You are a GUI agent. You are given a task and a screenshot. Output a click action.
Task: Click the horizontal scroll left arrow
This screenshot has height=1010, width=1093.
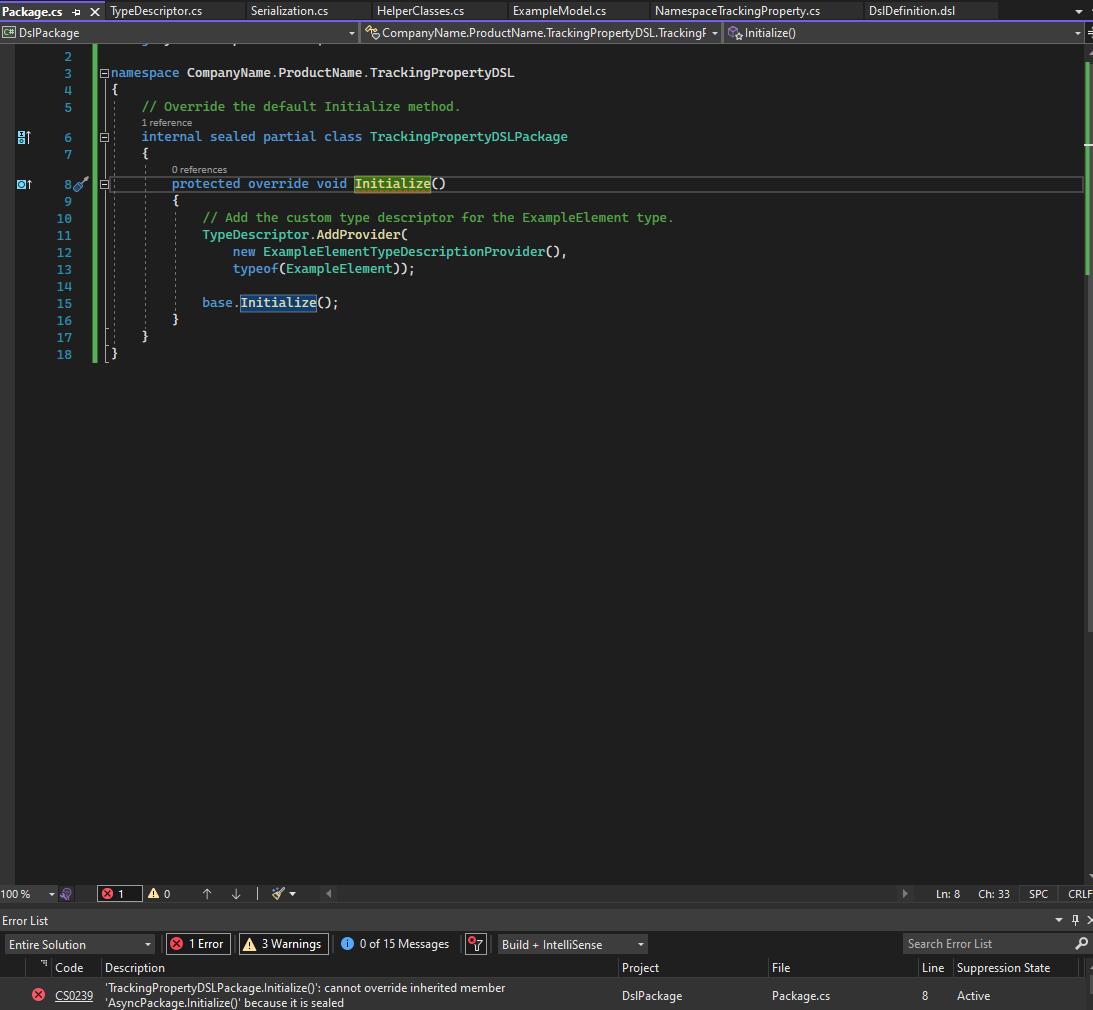click(x=329, y=894)
